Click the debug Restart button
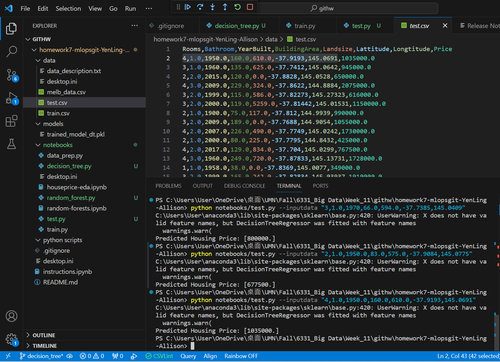 [x=237, y=7]
